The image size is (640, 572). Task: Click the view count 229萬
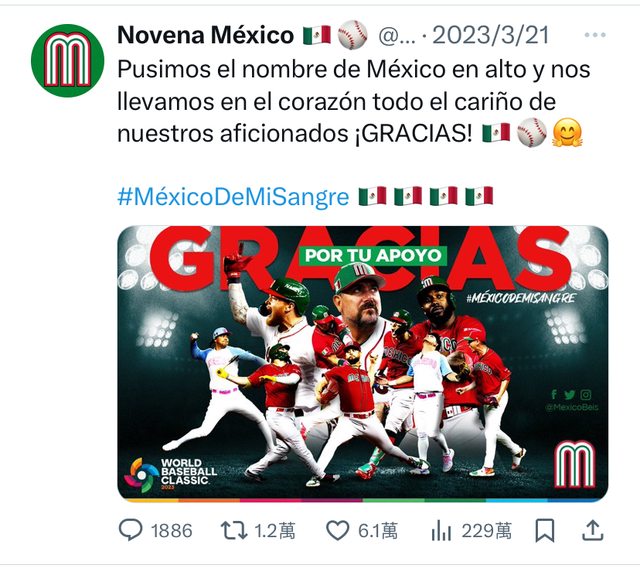point(487,531)
